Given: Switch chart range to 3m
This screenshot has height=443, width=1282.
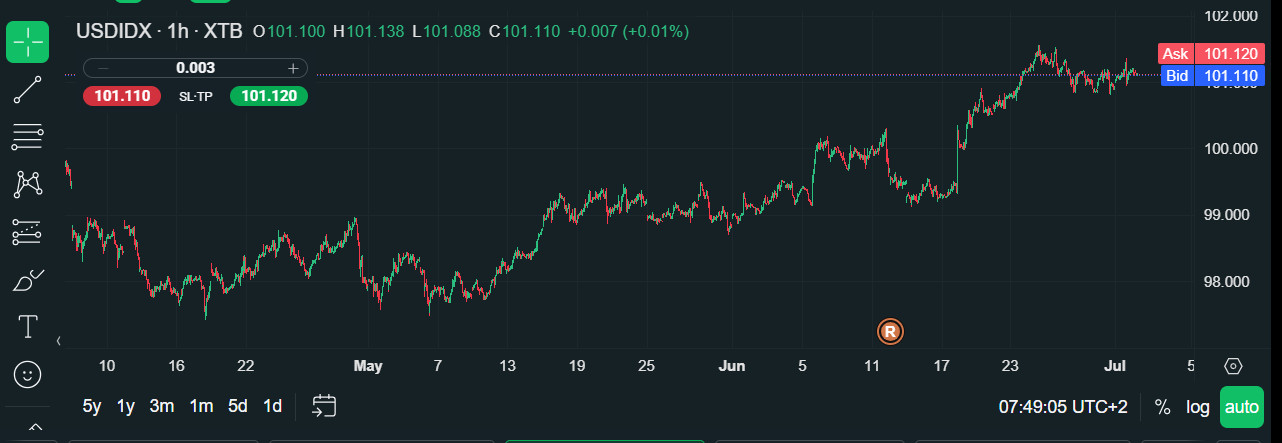Looking at the screenshot, I should (x=162, y=406).
